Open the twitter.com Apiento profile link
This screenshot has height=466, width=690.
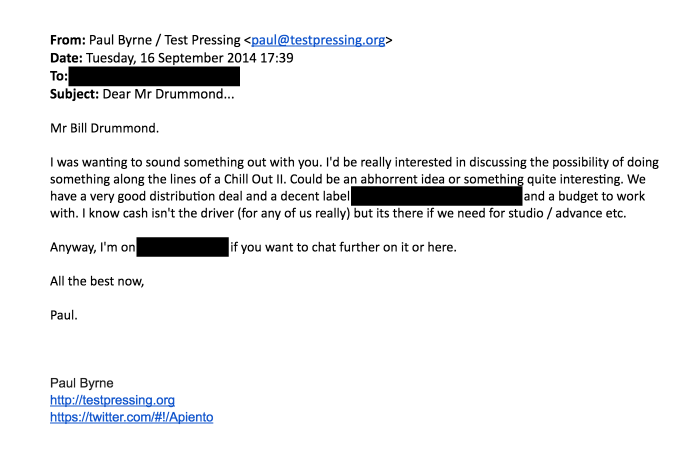coord(132,417)
